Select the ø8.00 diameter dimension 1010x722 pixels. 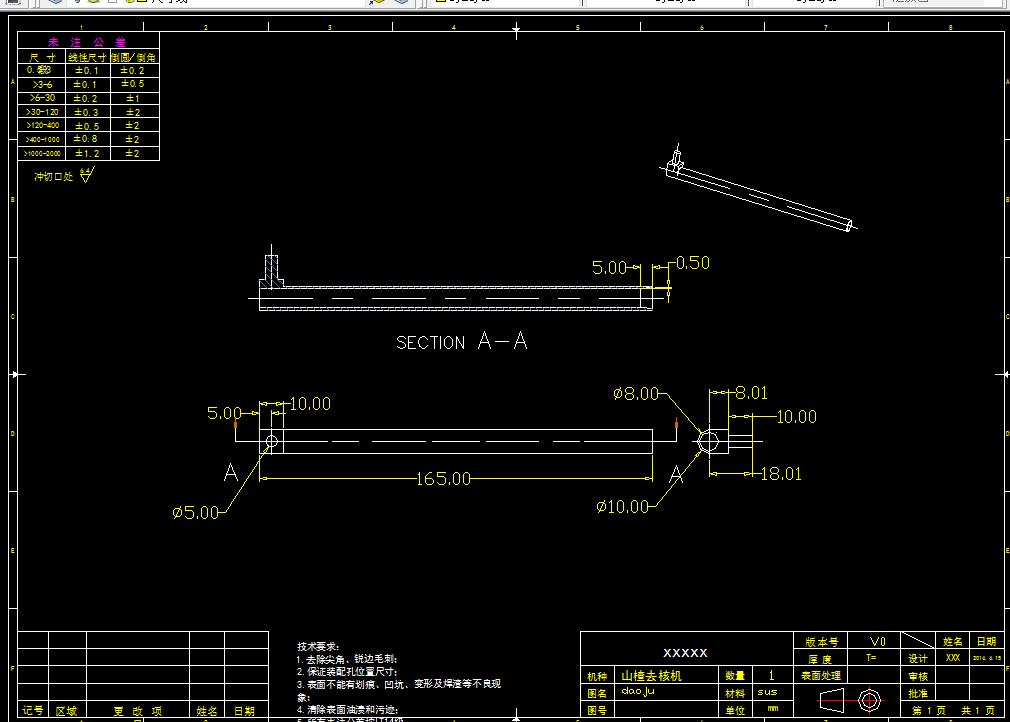click(x=636, y=394)
